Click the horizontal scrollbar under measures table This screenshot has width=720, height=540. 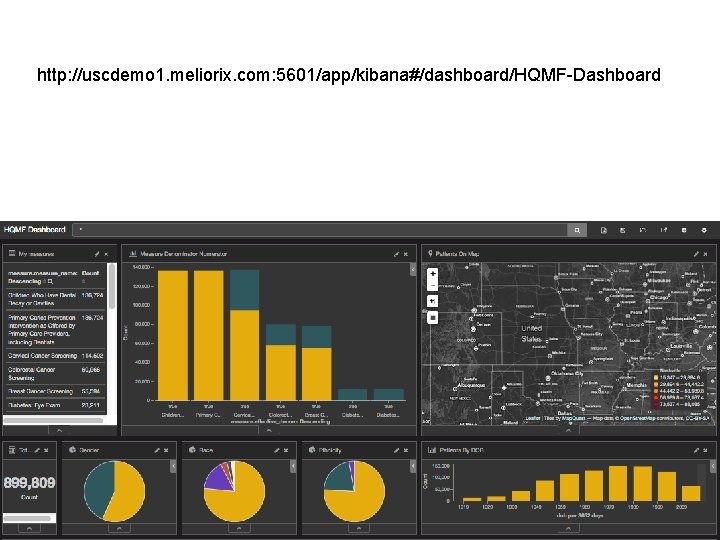pos(53,420)
